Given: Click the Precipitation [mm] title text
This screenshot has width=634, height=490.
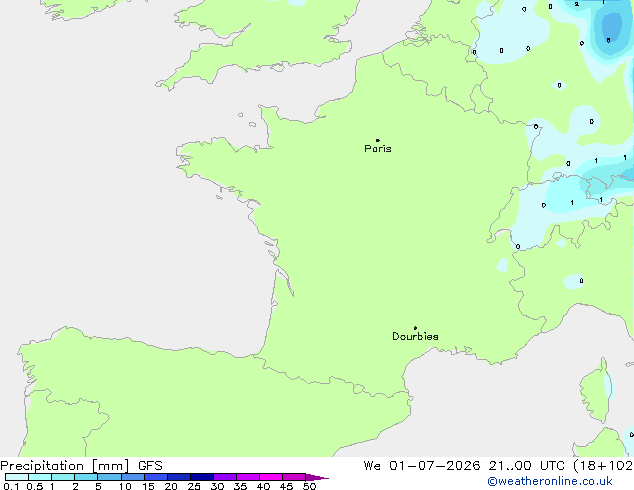Looking at the screenshot, I should (x=65, y=466).
